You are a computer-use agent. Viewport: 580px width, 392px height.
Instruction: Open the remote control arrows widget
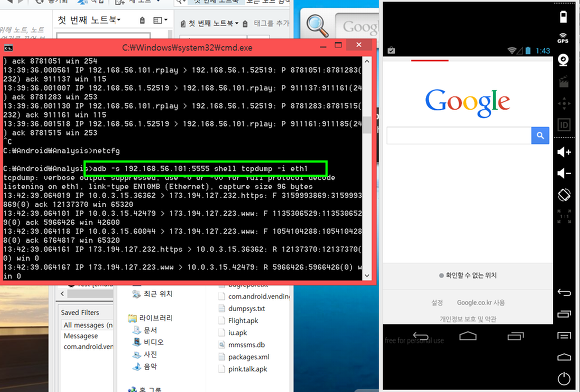click(564, 104)
